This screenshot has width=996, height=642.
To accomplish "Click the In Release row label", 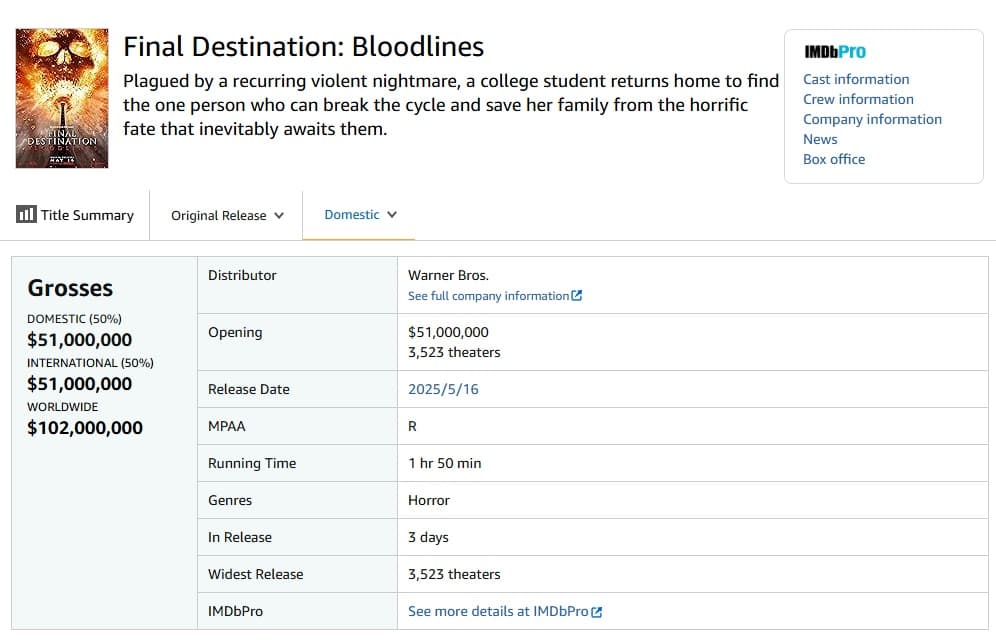I will (x=240, y=537).
